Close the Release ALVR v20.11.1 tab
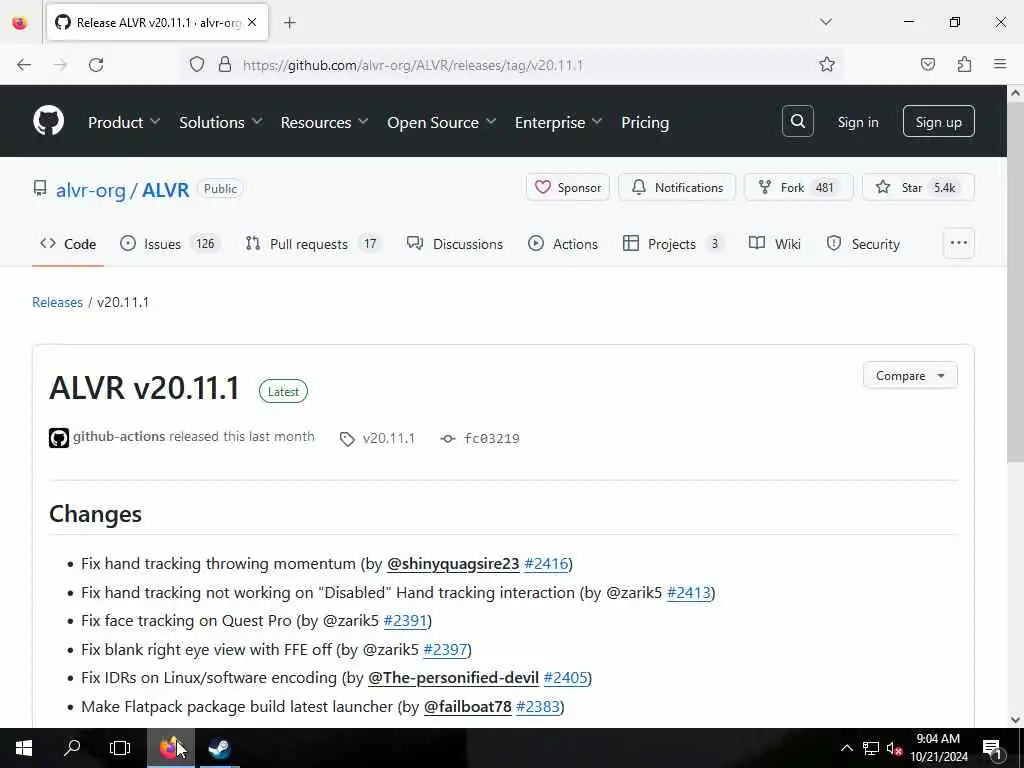 [252, 22]
